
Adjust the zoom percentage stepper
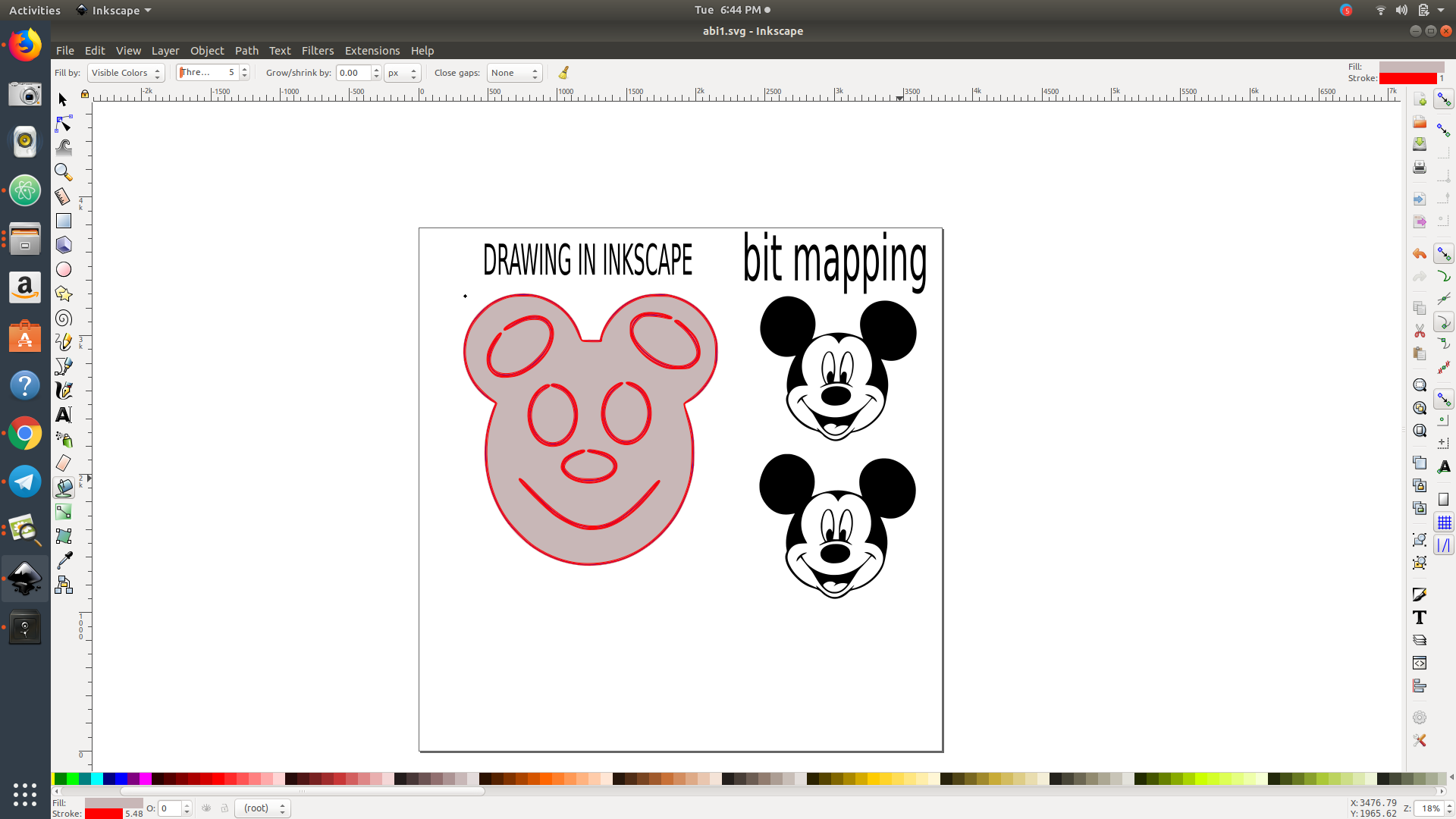point(1448,808)
